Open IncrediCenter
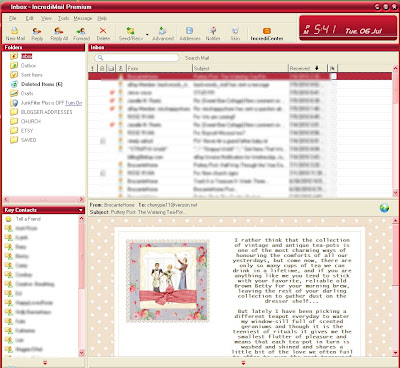 coord(267,34)
